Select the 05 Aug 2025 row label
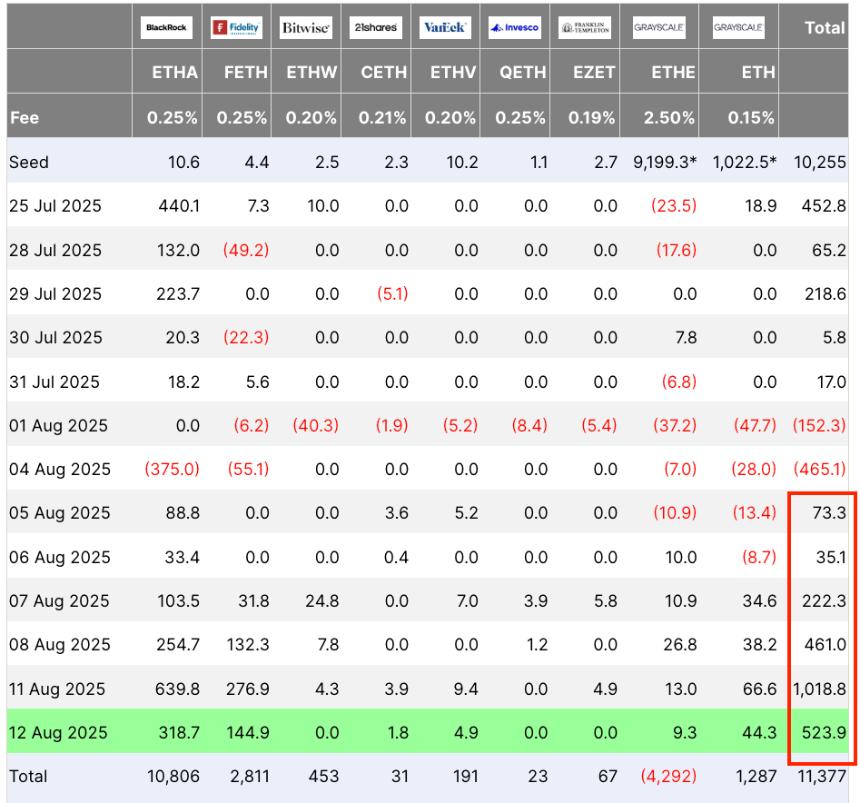This screenshot has height=803, width=860. pyautogui.click(x=60, y=513)
